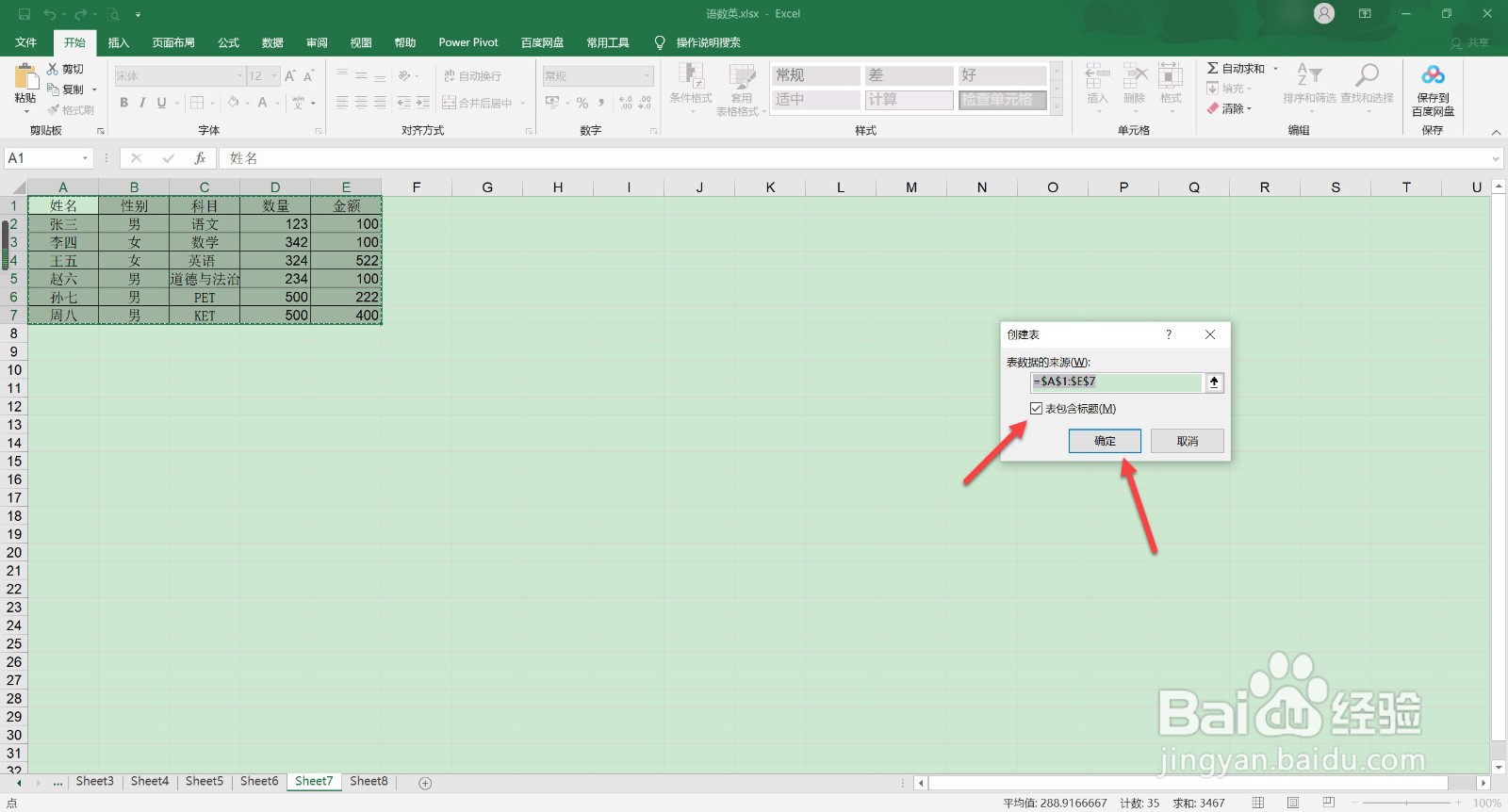Click the font color A button
The image size is (1508, 812).
pos(263,103)
